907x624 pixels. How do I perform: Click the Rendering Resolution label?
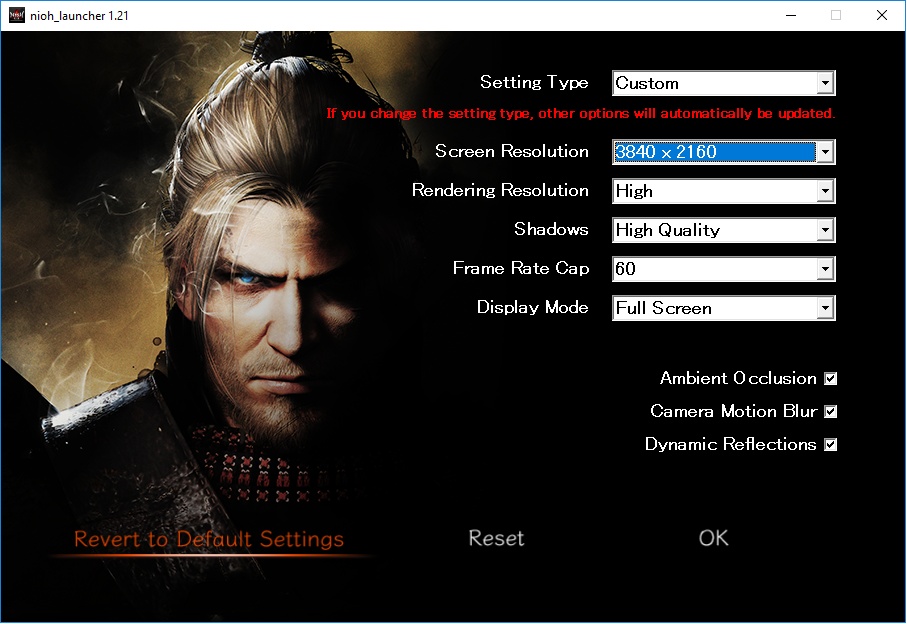click(500, 190)
